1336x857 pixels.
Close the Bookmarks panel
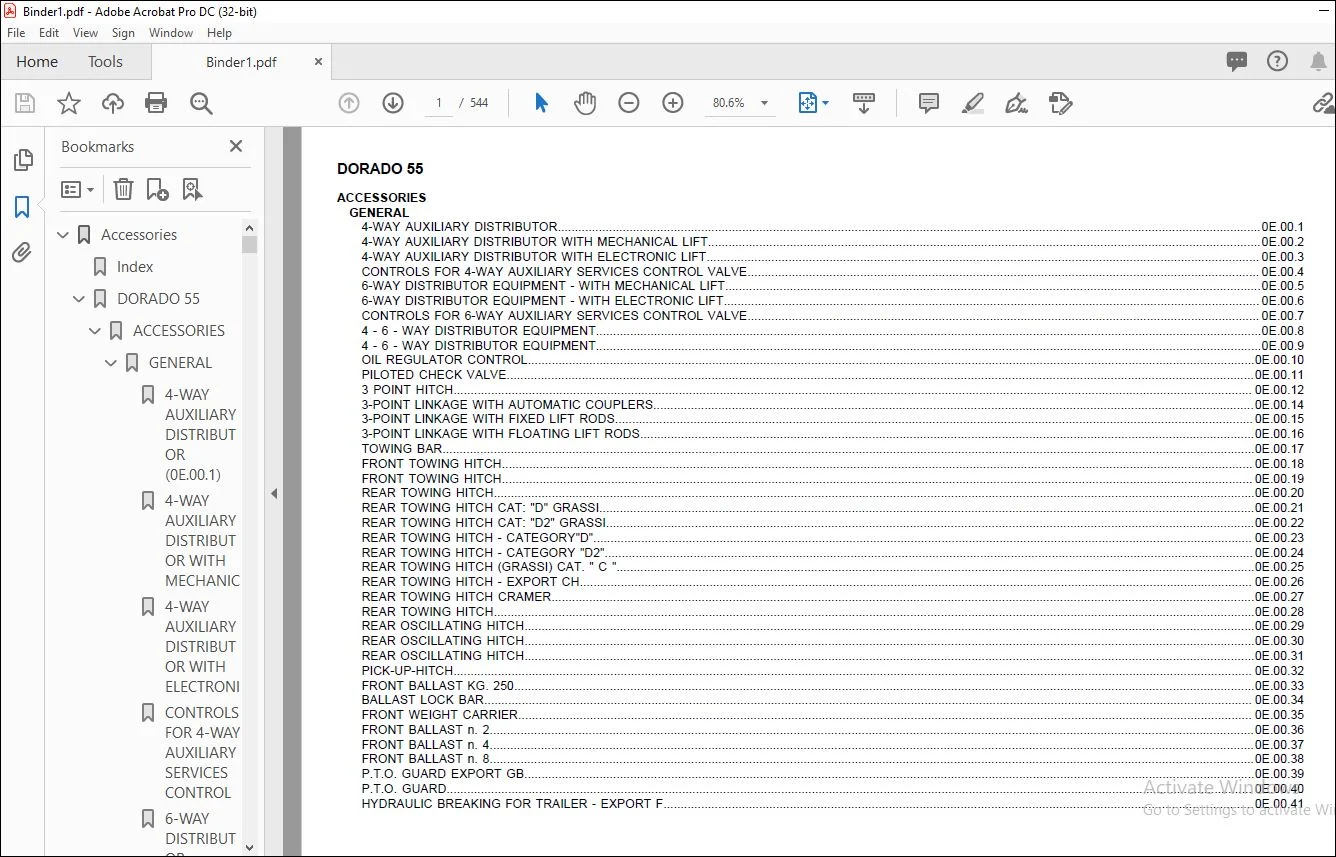tap(236, 146)
